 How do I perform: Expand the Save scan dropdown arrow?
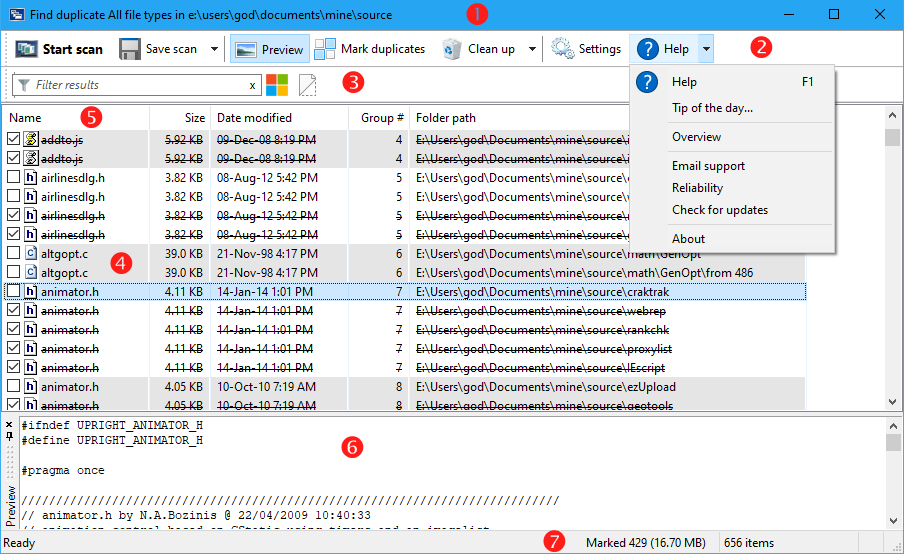214,49
